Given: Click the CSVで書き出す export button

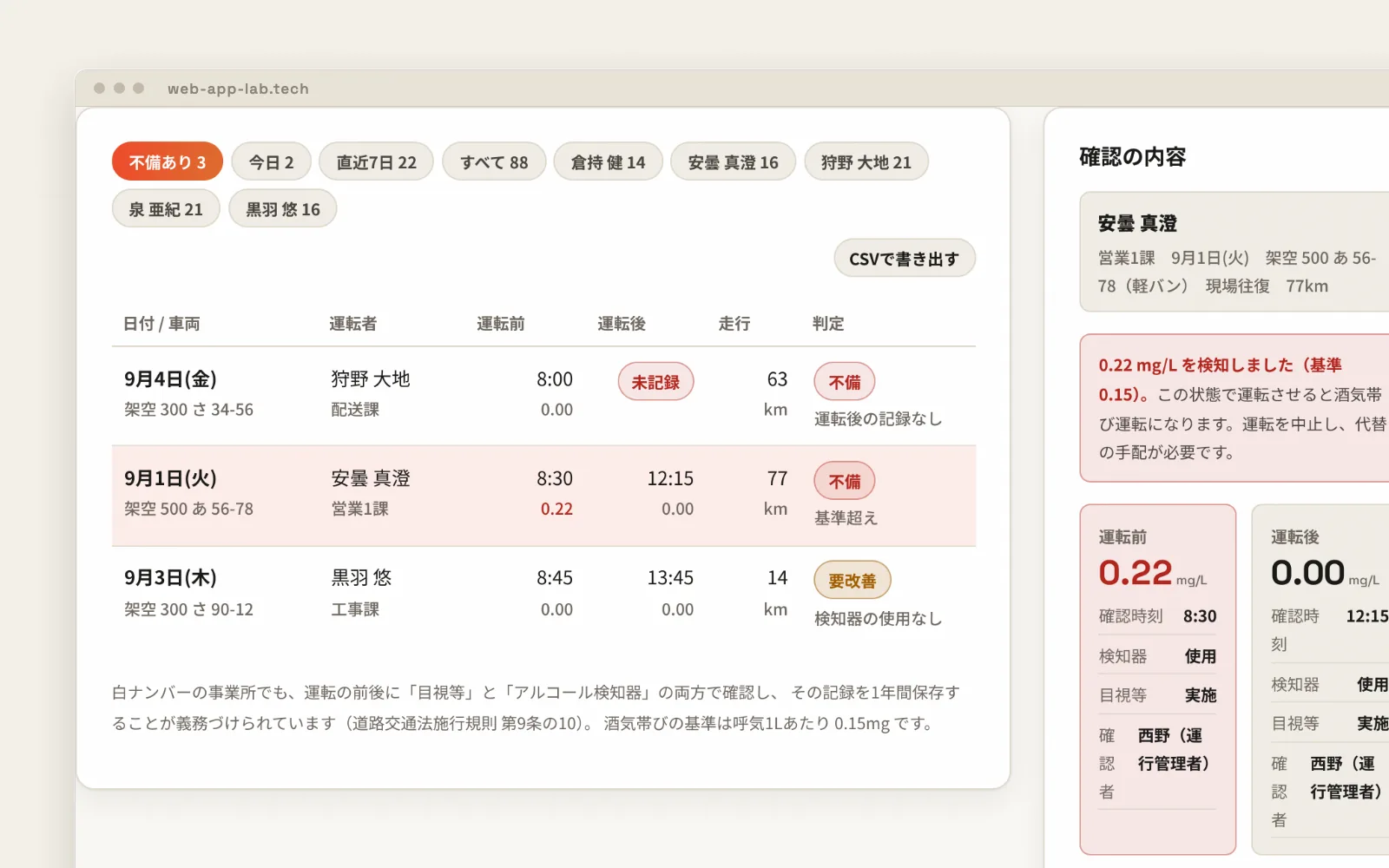Looking at the screenshot, I should pos(905,259).
